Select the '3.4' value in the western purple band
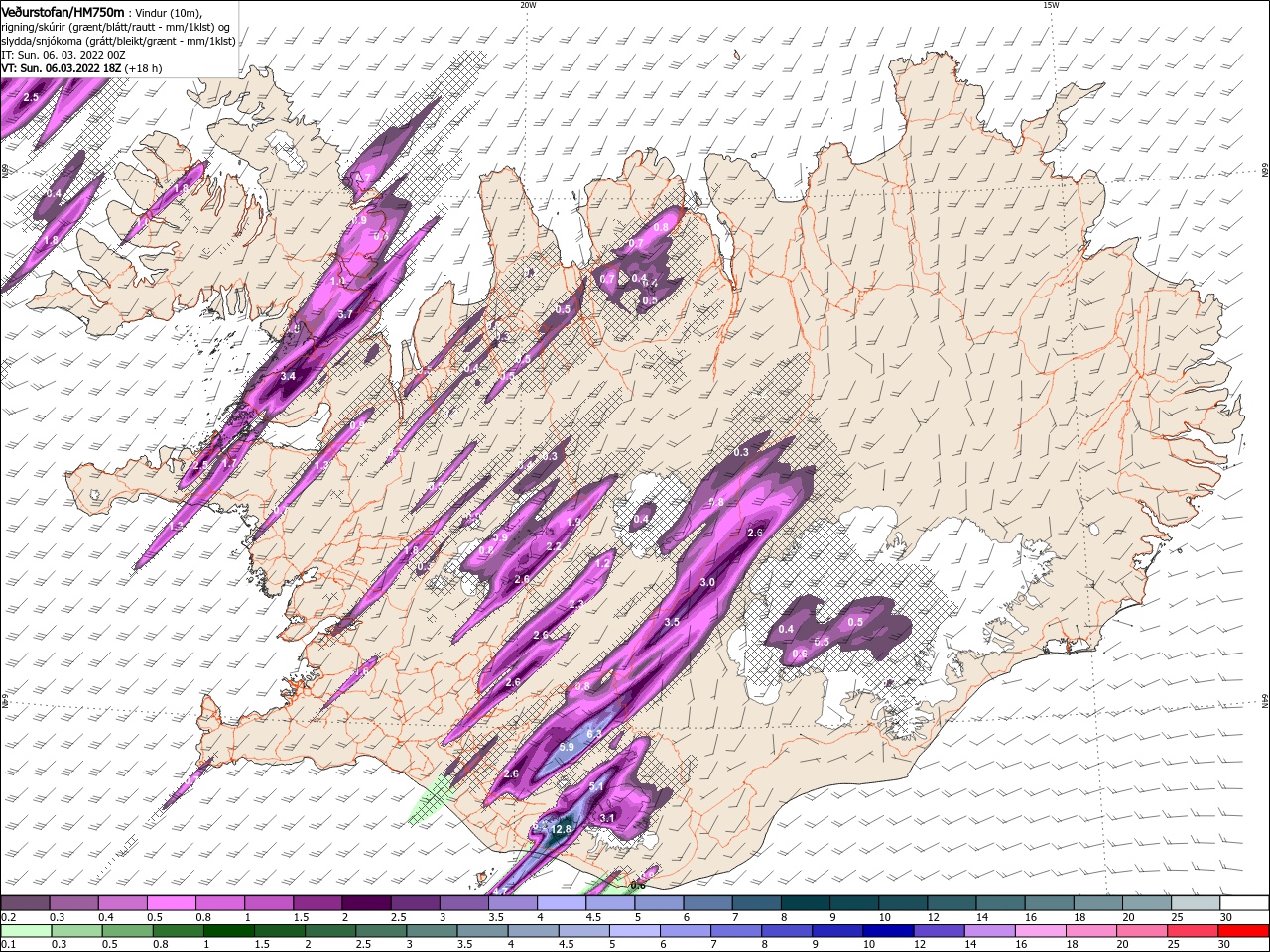Viewport: 1270px width, 952px height. click(x=288, y=376)
